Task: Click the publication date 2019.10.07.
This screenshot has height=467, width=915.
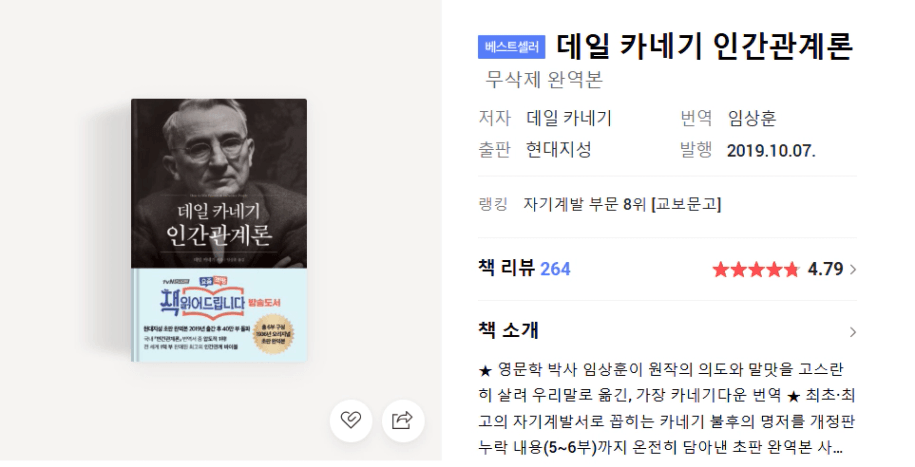Action: click(771, 151)
